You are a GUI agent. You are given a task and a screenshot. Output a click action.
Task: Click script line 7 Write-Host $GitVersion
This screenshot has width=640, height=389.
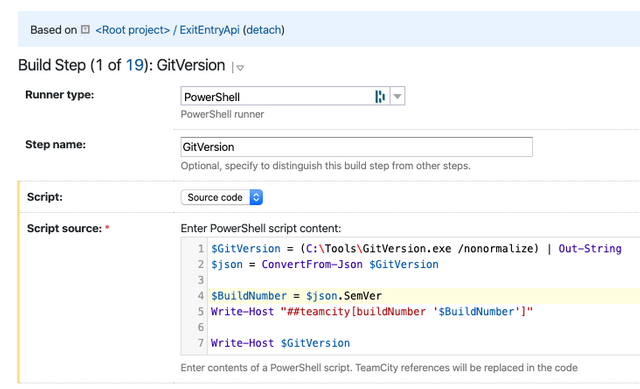click(280, 343)
